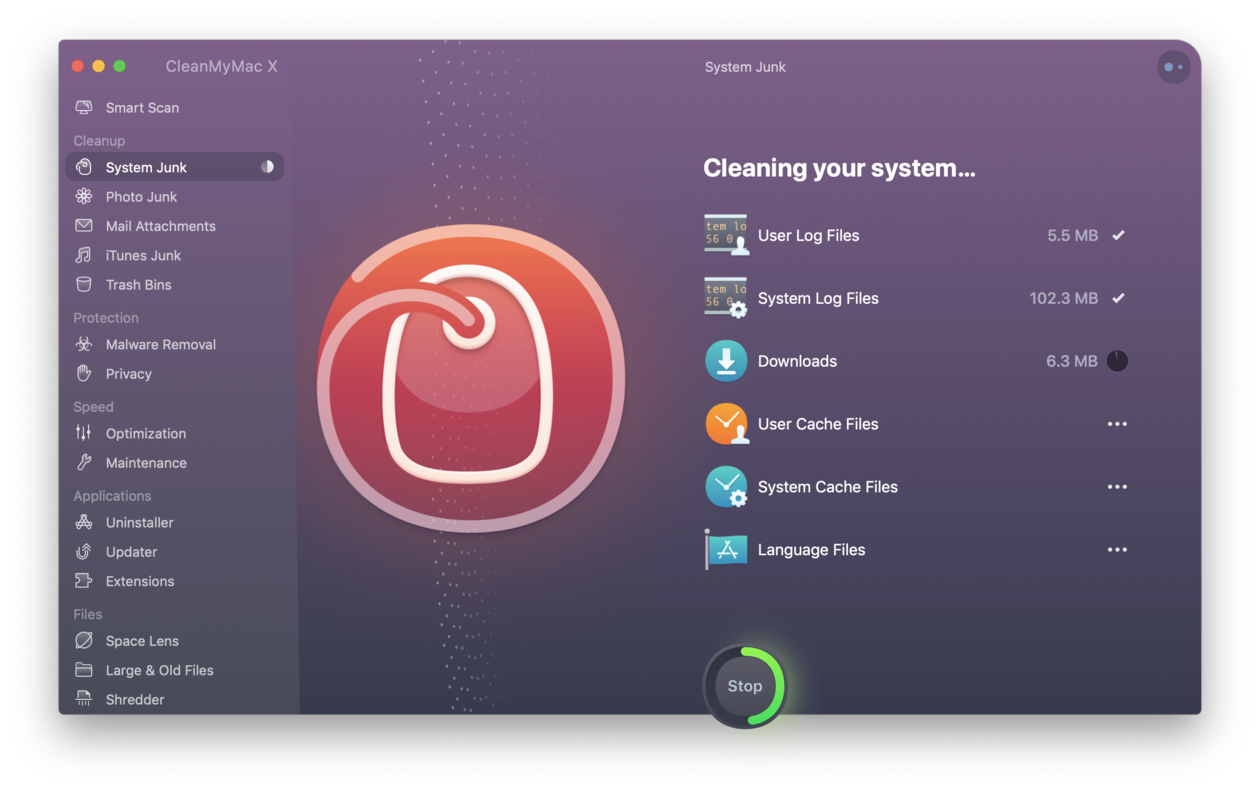This screenshot has width=1260, height=792.
Task: Select the Optimization speed tool
Action: pyautogui.click(x=146, y=433)
